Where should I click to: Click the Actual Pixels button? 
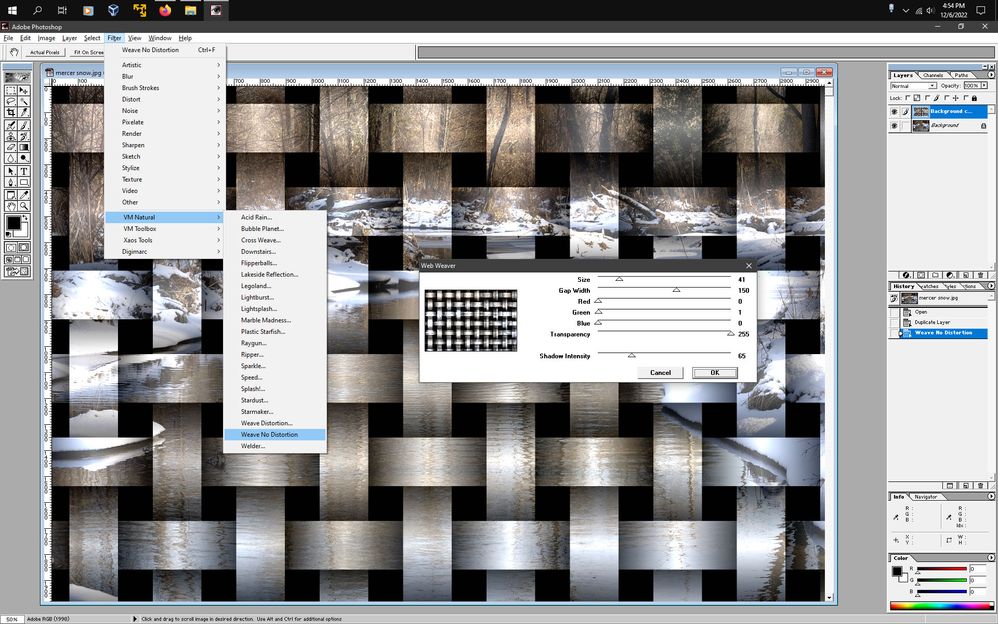click(x=45, y=52)
